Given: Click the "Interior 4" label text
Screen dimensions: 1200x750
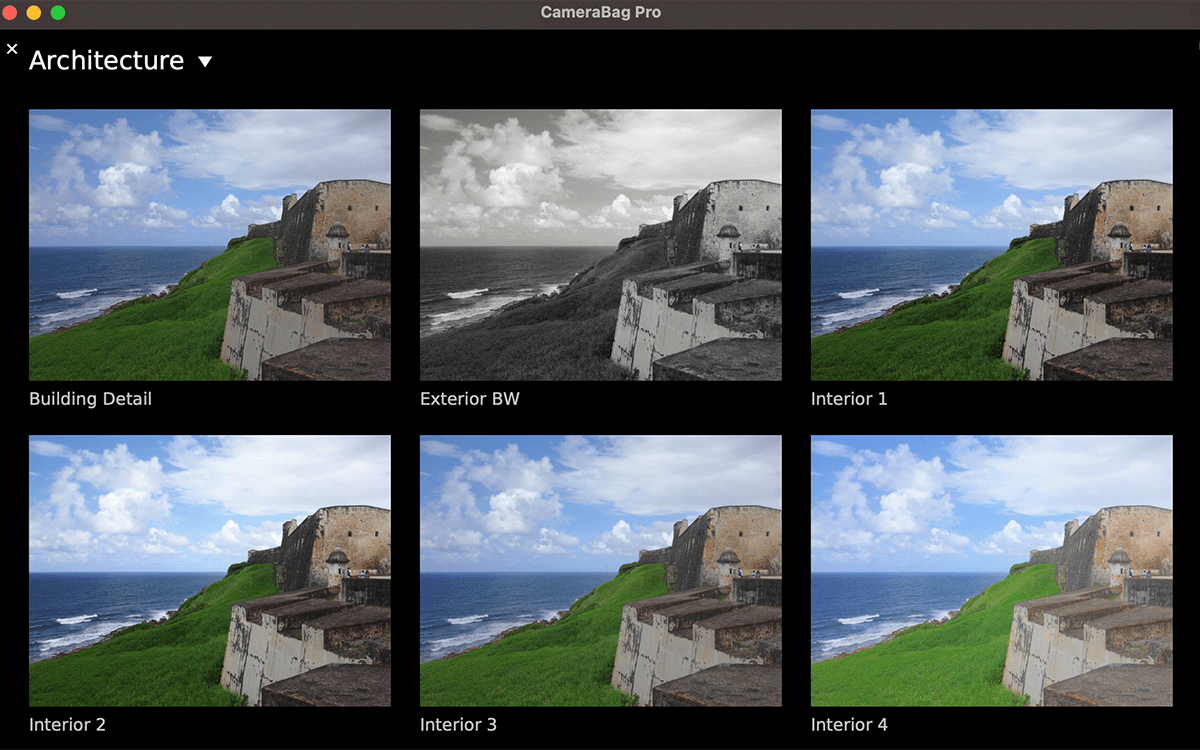Looking at the screenshot, I should pos(849,725).
